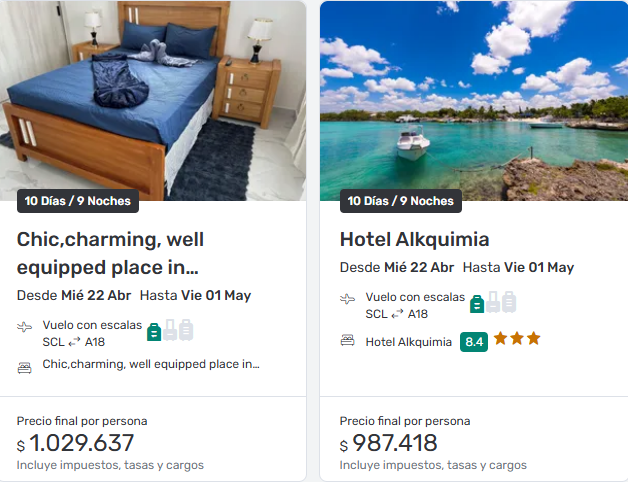This screenshot has height=482, width=628.
Task: Click the 10 Días / 9 Noches badge on the lagoon photo
Action: [x=401, y=201]
